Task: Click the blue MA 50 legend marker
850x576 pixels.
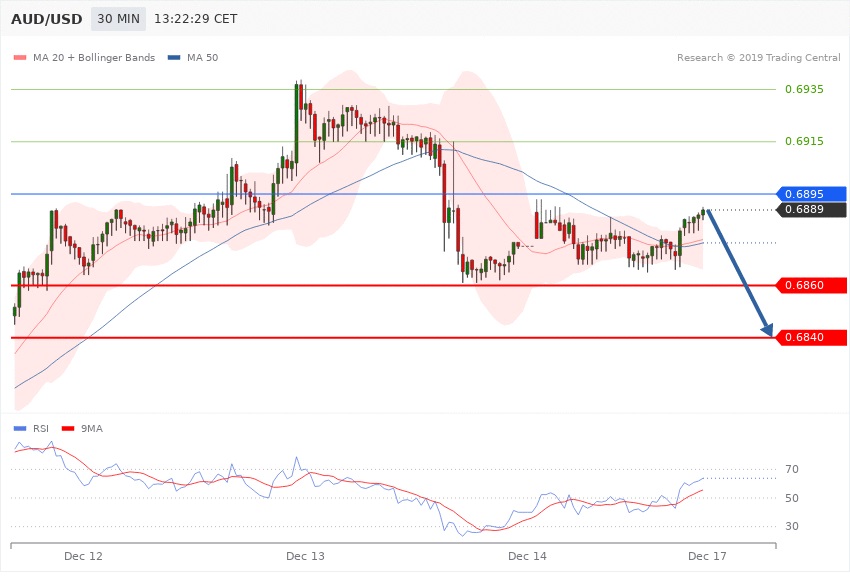Action: tap(174, 58)
